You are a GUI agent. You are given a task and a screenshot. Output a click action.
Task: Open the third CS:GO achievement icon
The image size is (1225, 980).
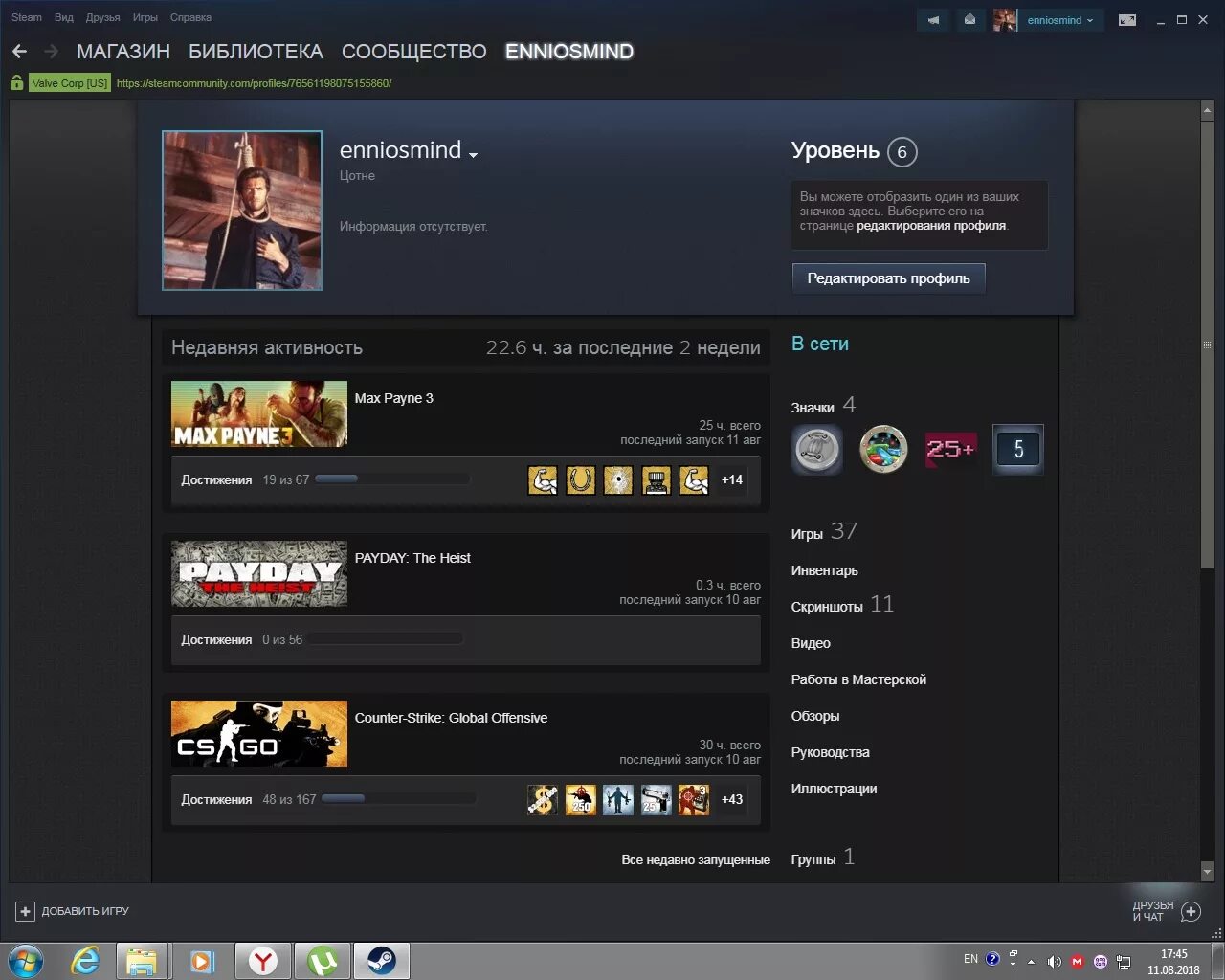[x=618, y=799]
